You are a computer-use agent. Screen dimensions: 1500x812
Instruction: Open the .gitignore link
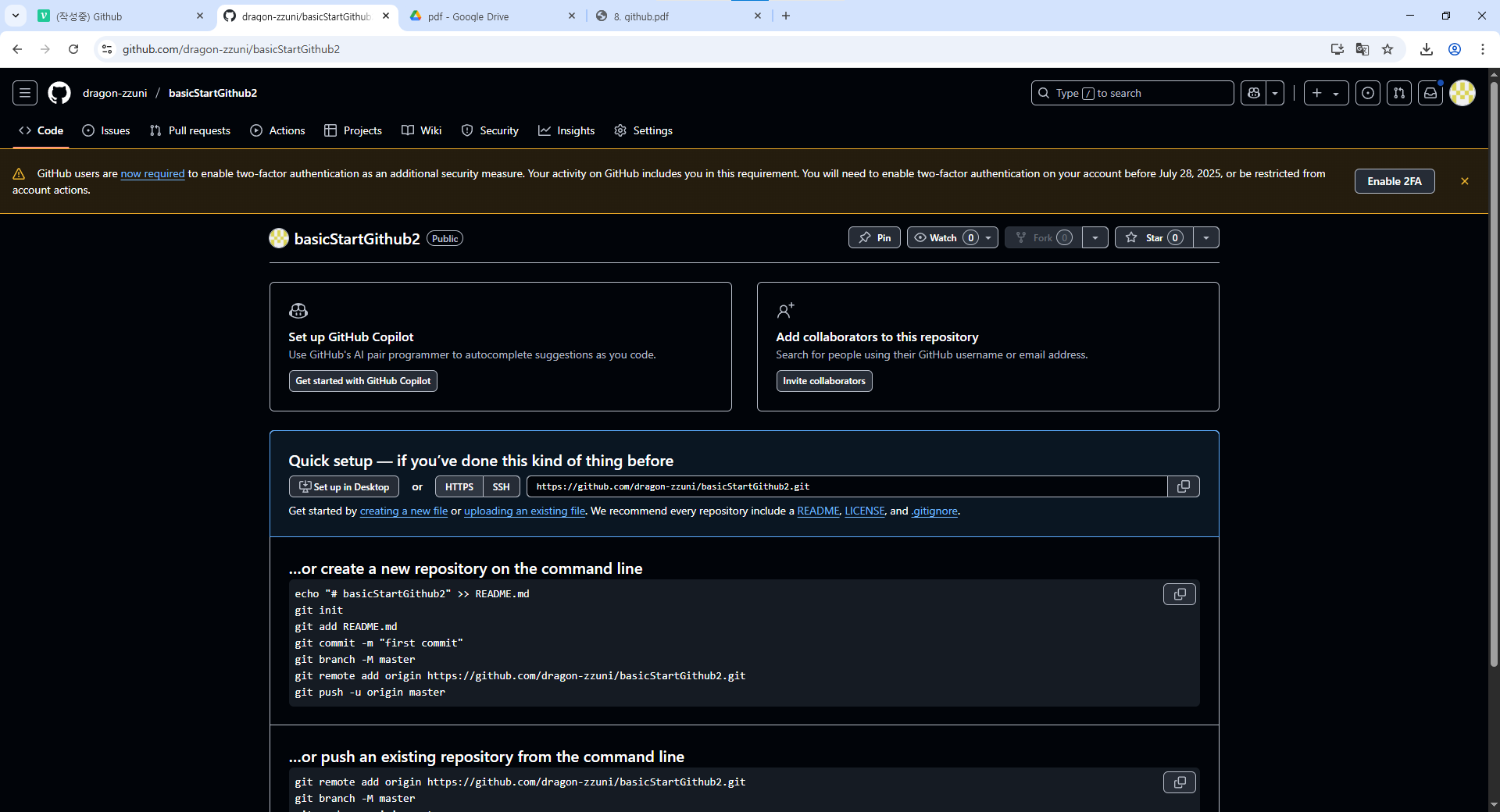click(934, 511)
